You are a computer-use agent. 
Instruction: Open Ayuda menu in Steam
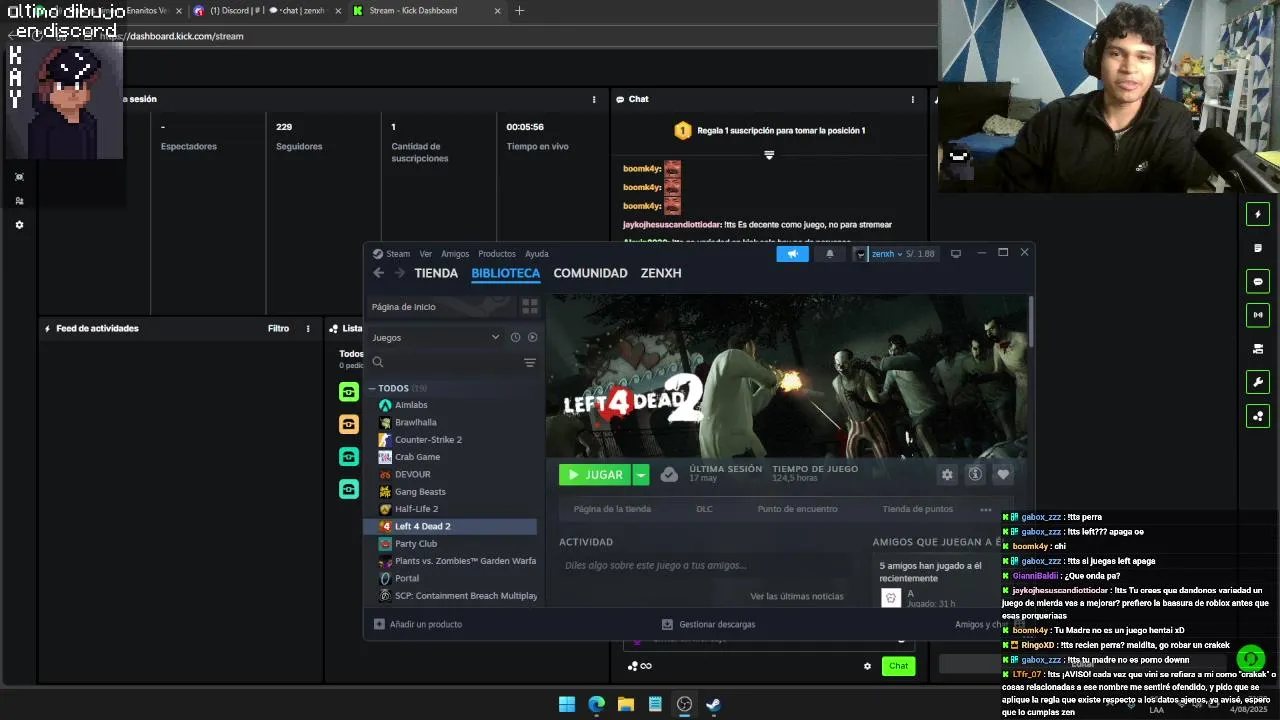coord(537,254)
